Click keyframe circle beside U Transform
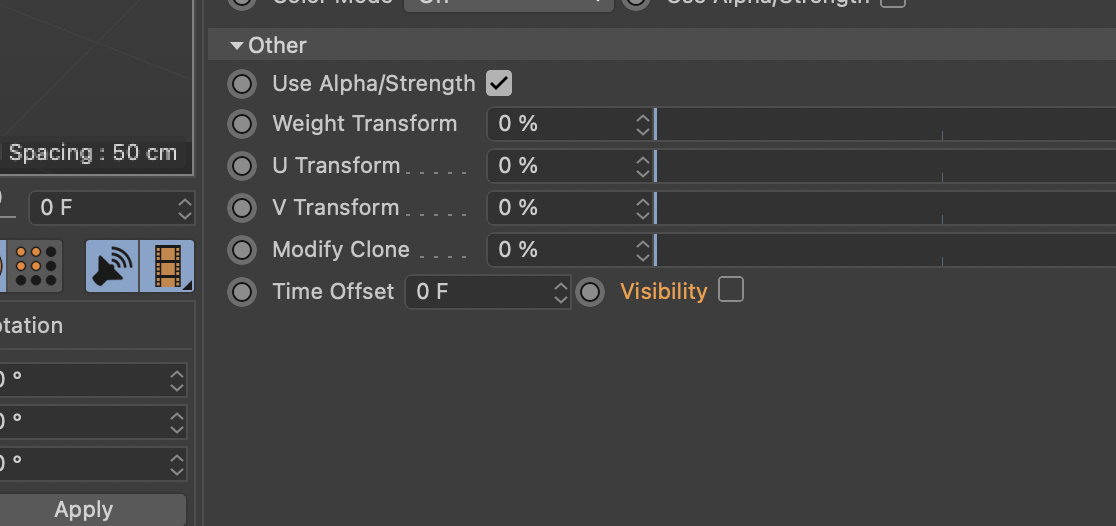This screenshot has width=1116, height=526. coord(242,166)
